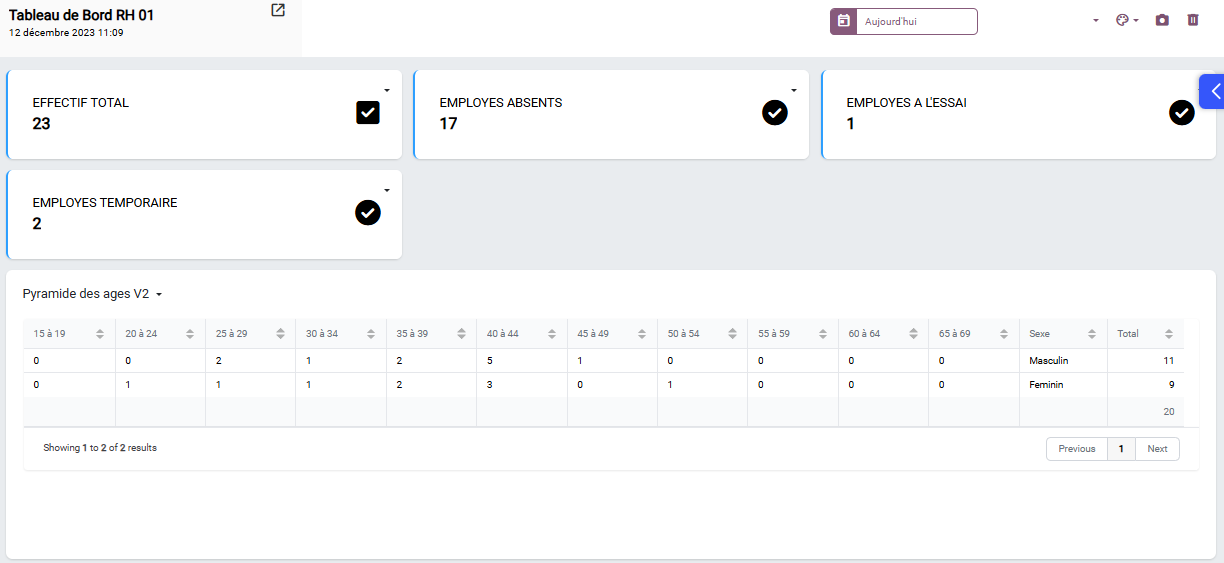Open the EMPLOYES ABSENTS card dropdown arrow
The width and height of the screenshot is (1224, 563).
tap(794, 90)
